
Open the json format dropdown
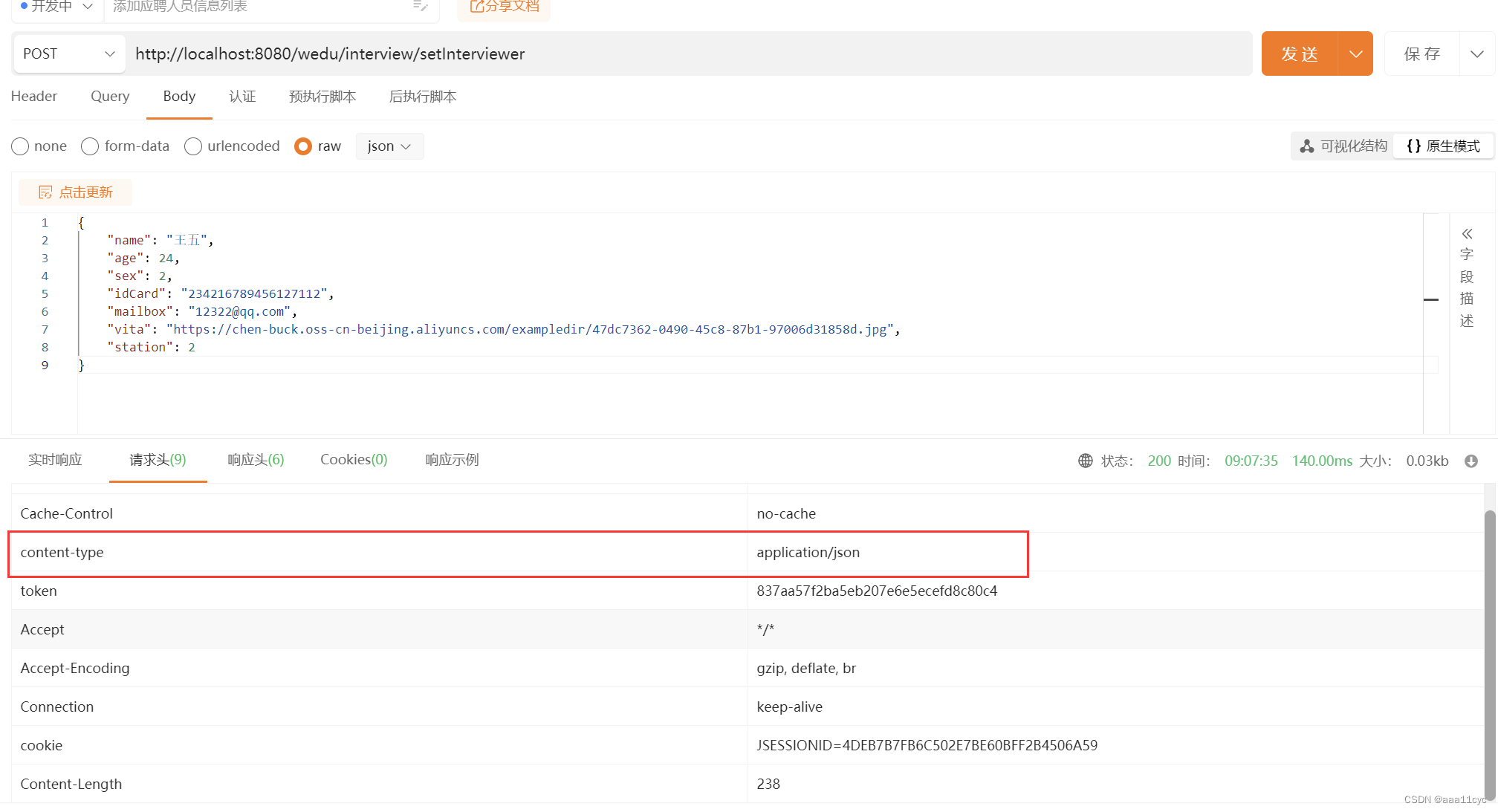point(389,146)
